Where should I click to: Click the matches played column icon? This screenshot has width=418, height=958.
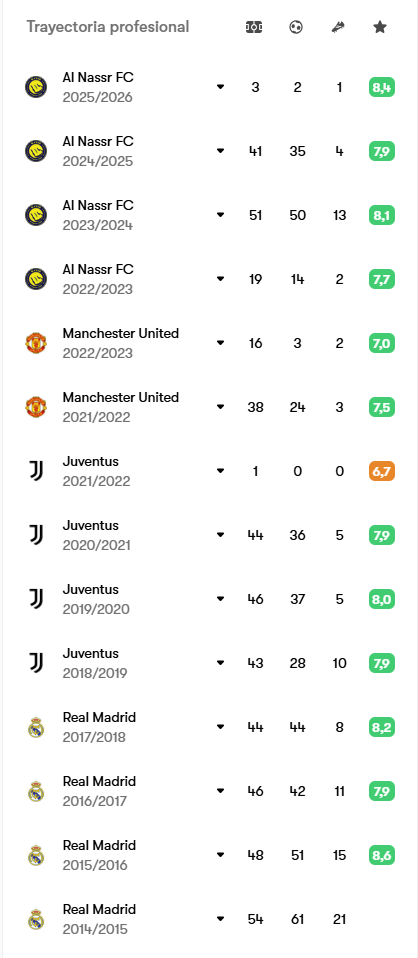coord(254,27)
